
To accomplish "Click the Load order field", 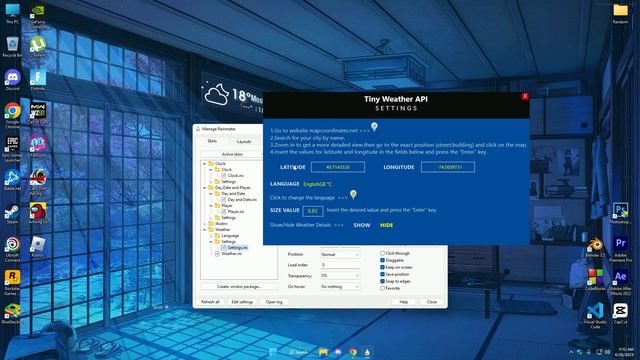I will [340, 265].
